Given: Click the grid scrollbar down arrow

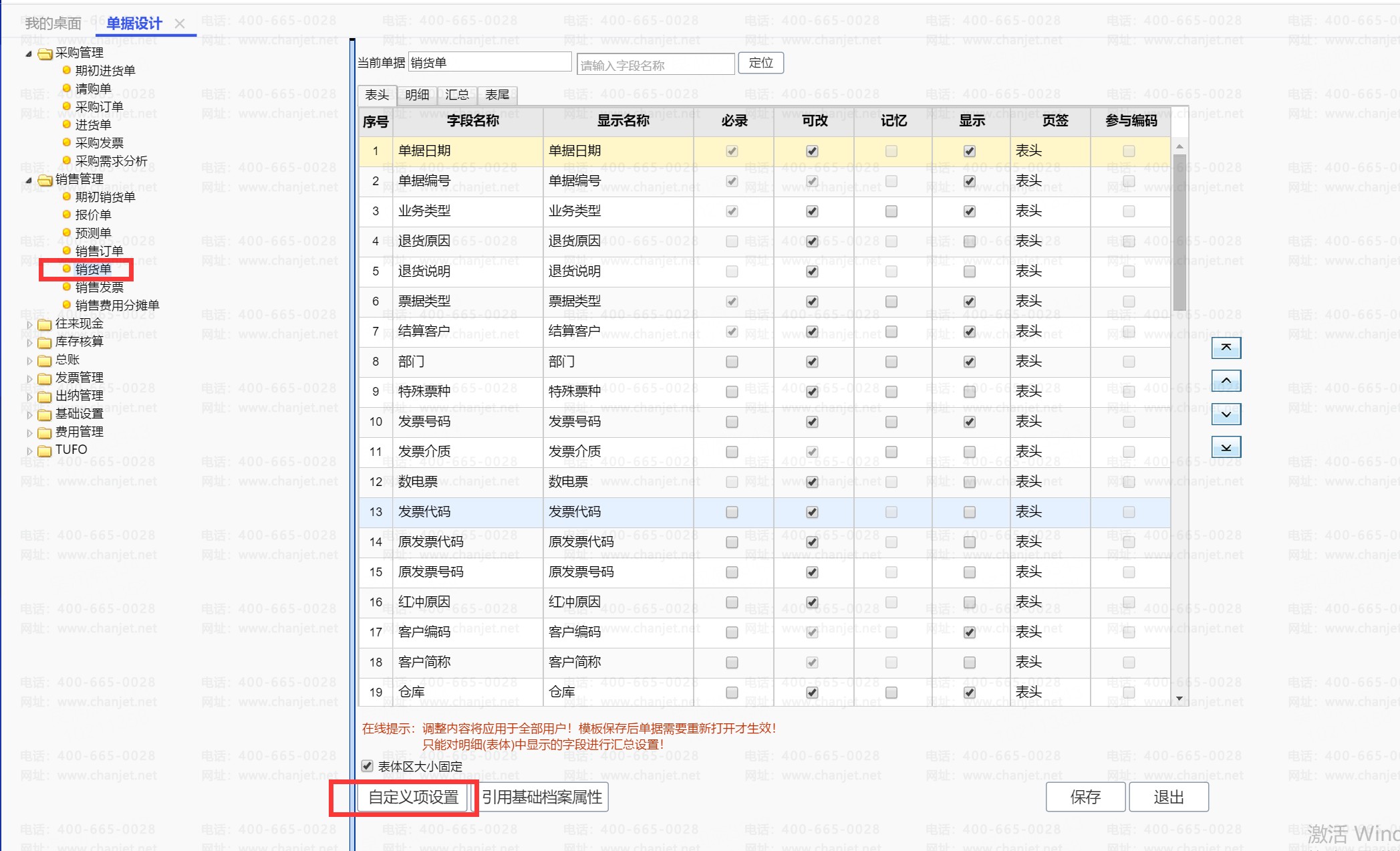Looking at the screenshot, I should pyautogui.click(x=1179, y=699).
